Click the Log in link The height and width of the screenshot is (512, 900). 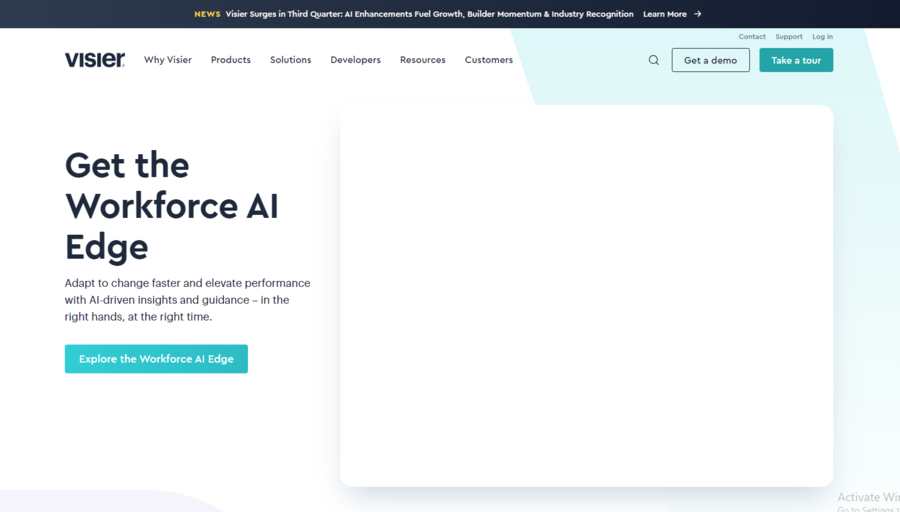click(x=822, y=36)
